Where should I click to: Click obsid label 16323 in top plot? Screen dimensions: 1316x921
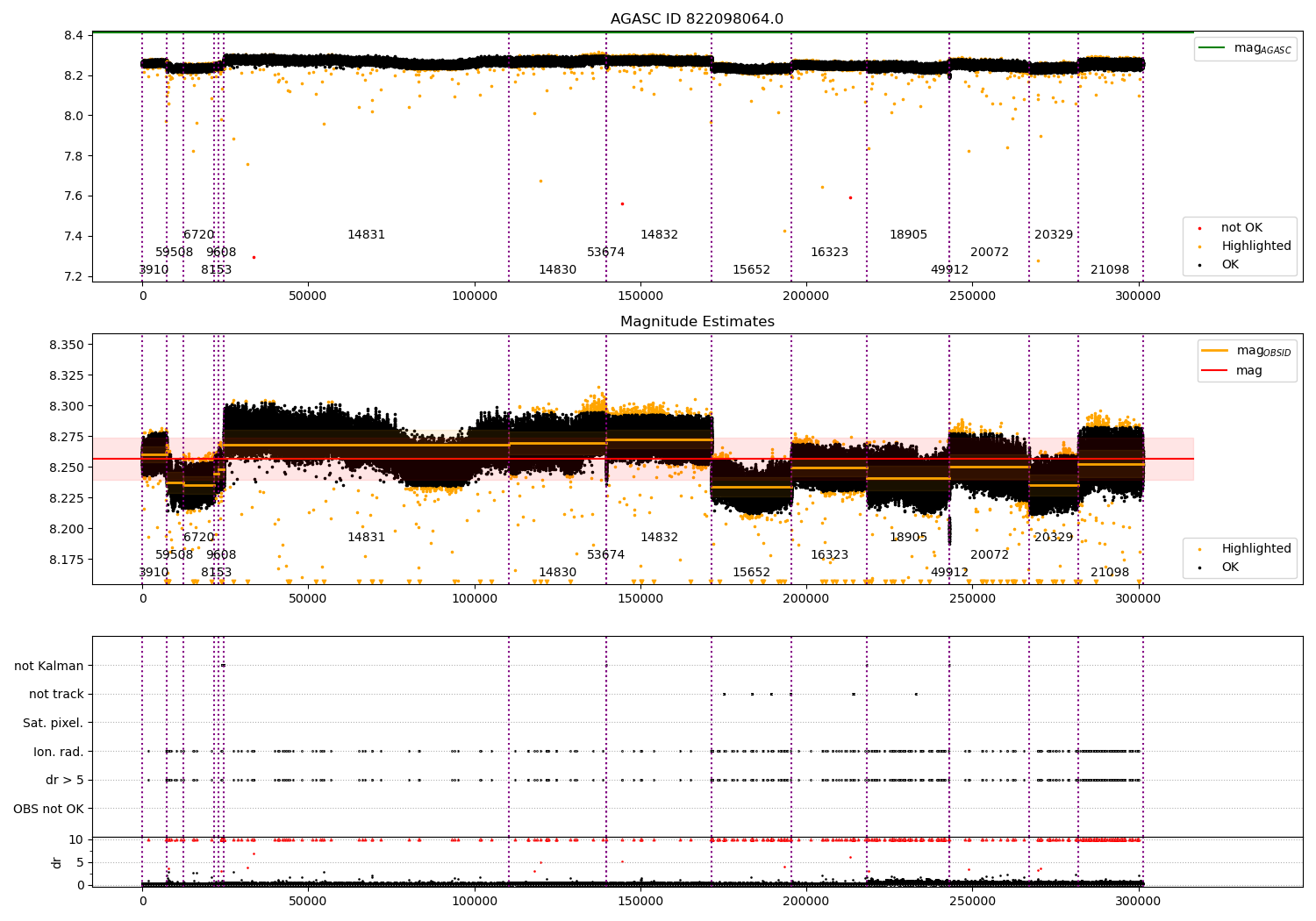829,253
